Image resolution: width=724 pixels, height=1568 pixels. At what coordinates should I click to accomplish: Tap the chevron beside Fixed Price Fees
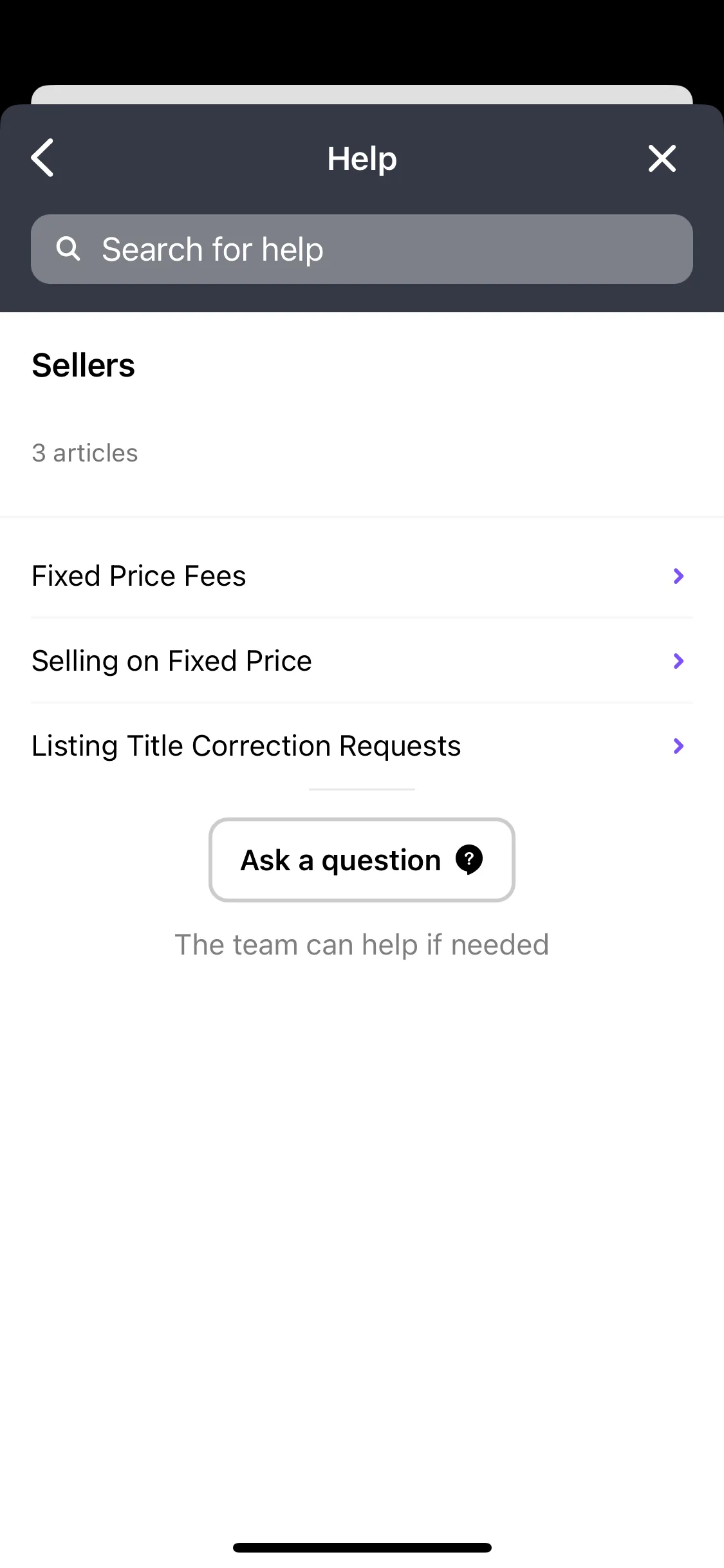pos(678,576)
